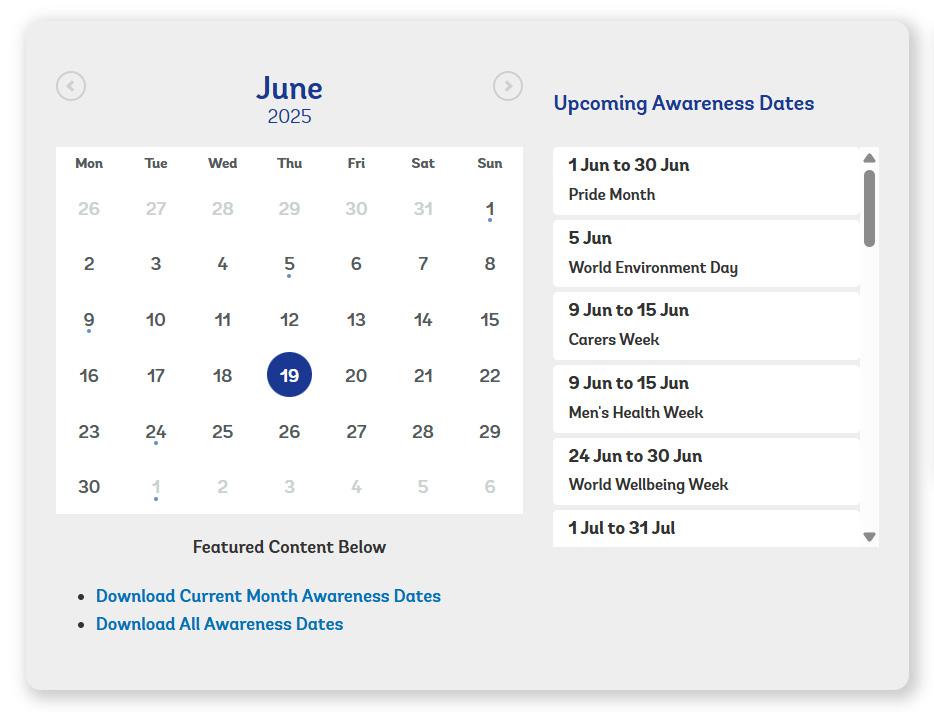Click the scrollbar up arrow in awareness list
934x712 pixels.
870,158
